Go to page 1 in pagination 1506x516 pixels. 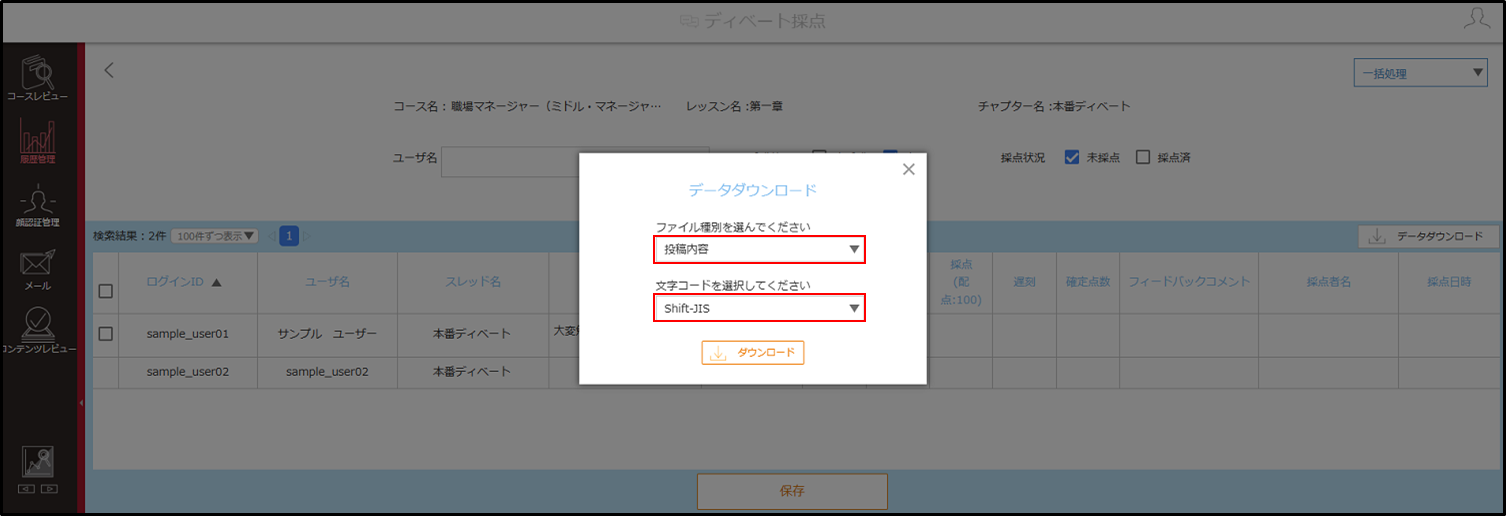(289, 236)
